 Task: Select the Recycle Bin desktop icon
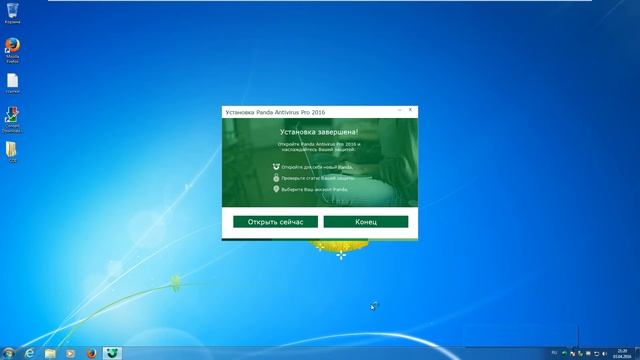pos(12,13)
